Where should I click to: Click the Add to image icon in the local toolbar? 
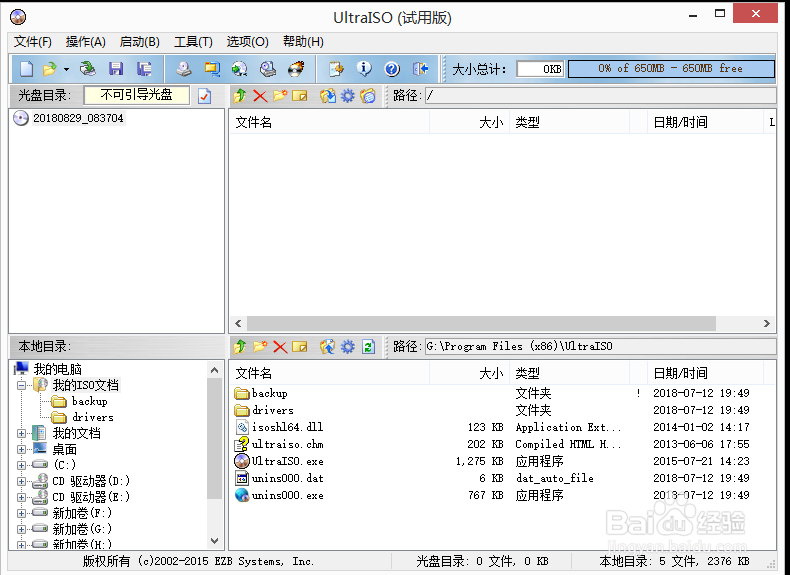click(x=327, y=347)
